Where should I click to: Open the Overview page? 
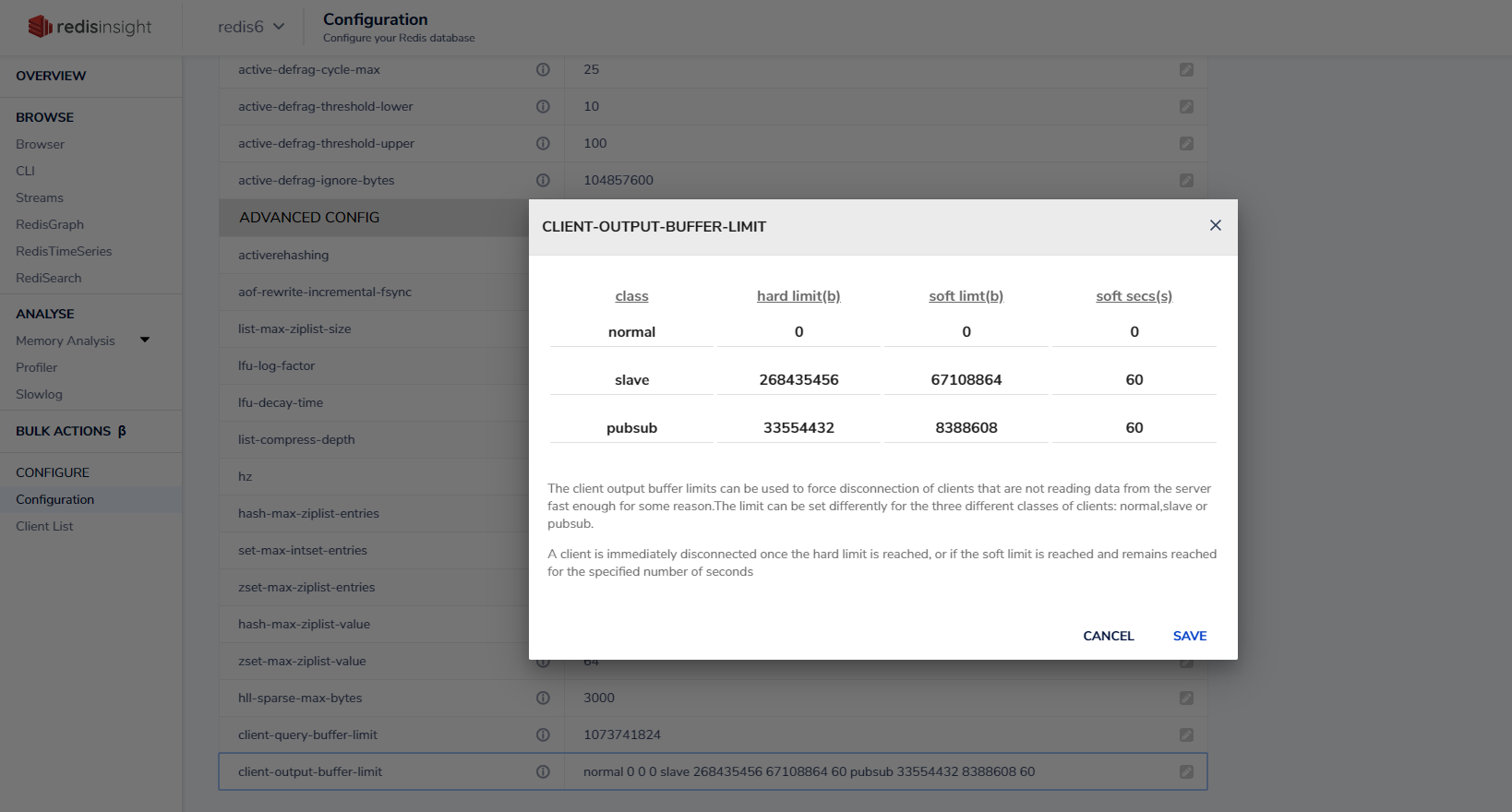(51, 76)
